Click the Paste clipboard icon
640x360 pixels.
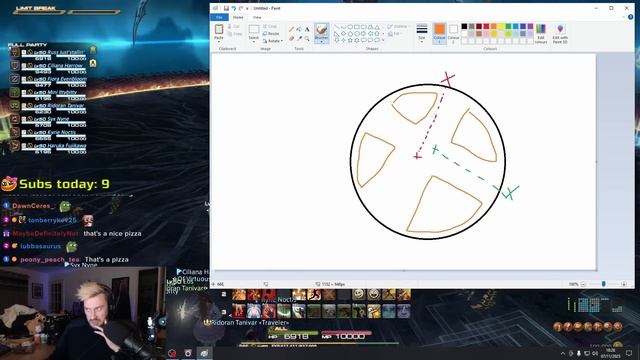(219, 29)
